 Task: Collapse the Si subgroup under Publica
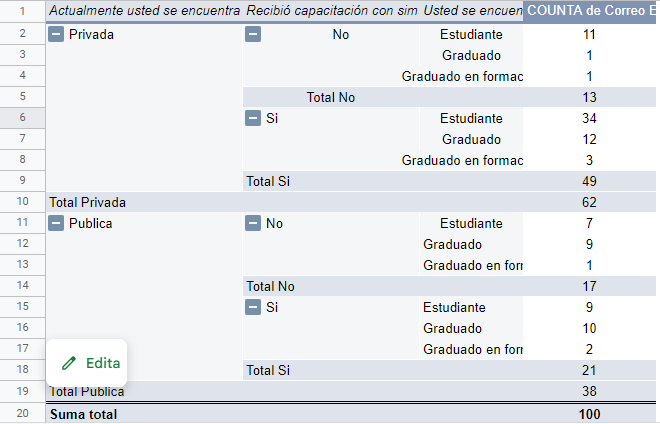click(x=253, y=307)
